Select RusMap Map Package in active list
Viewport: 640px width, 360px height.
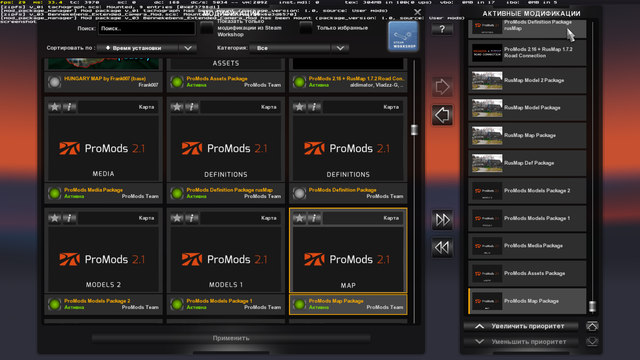coord(527,135)
